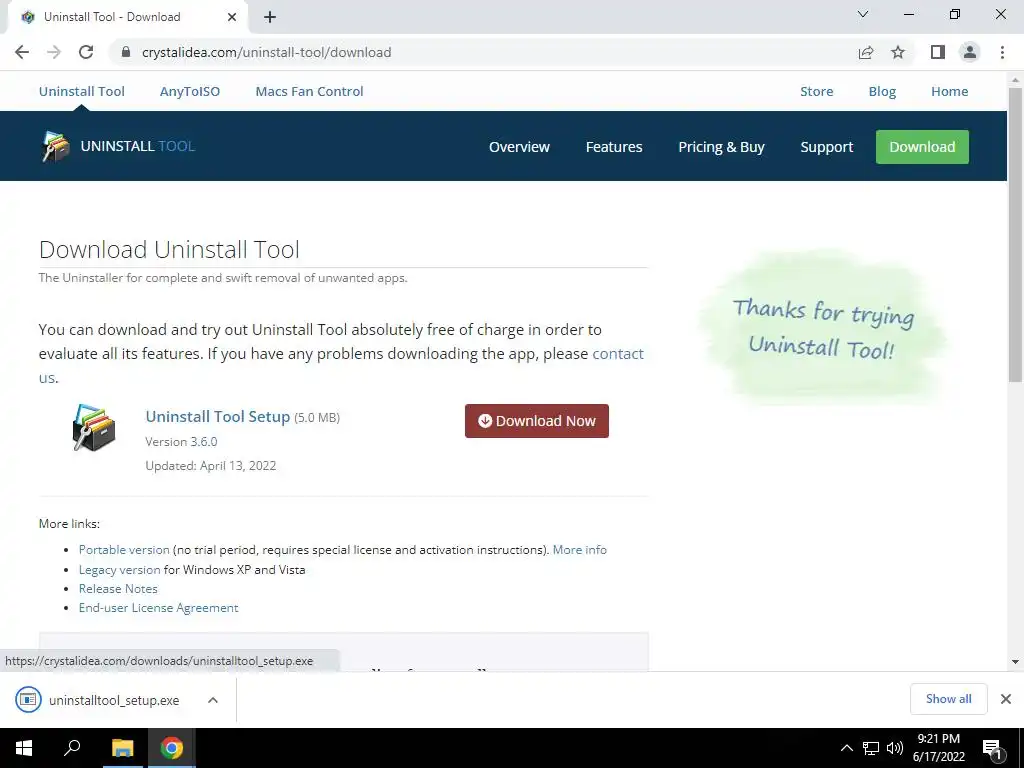Open the Overview section
This screenshot has height=768, width=1024.
coord(519,147)
